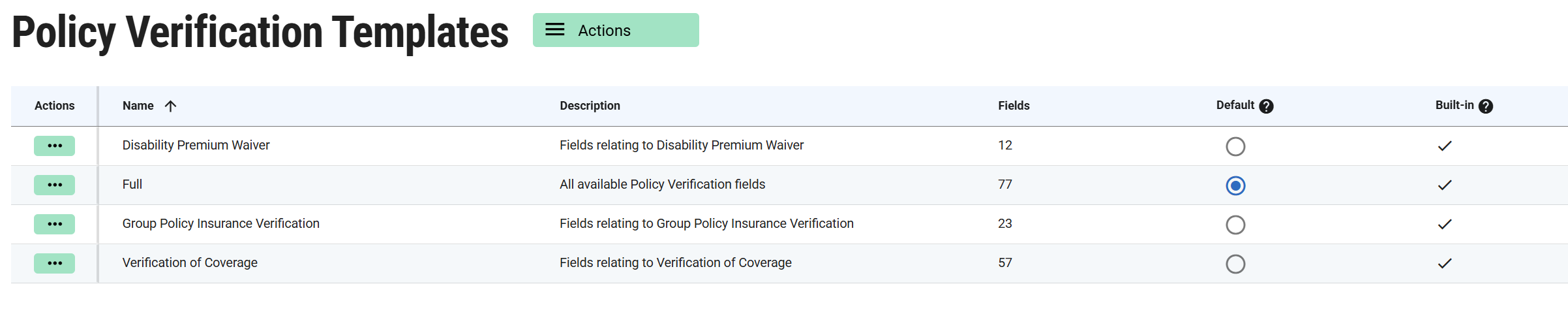Click Built-in checkmark for Disability Premium Waiver
This screenshot has width=1568, height=316.
[1445, 146]
